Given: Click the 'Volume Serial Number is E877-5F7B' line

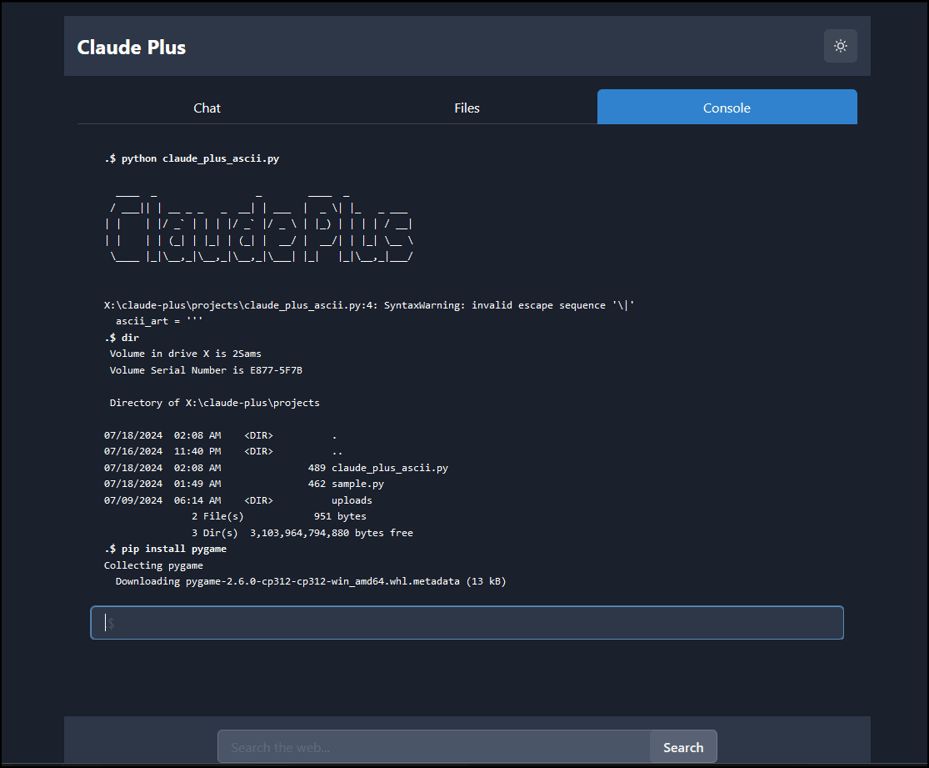Looking at the screenshot, I should [206, 370].
